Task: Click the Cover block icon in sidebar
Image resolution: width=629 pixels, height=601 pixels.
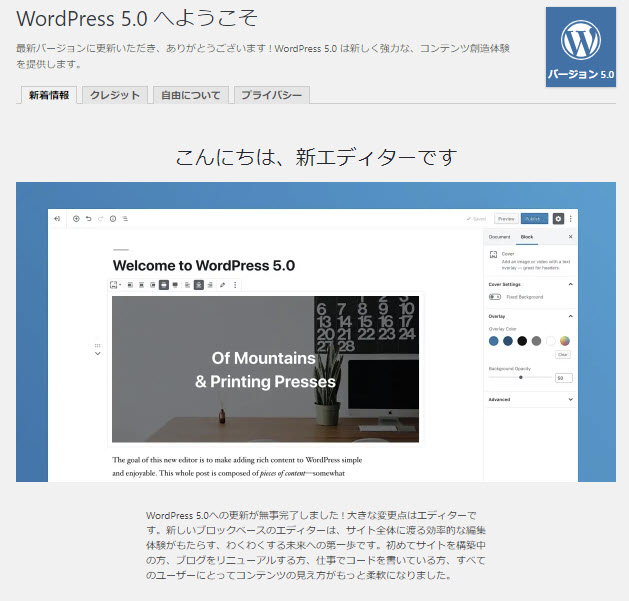Action: coord(493,254)
